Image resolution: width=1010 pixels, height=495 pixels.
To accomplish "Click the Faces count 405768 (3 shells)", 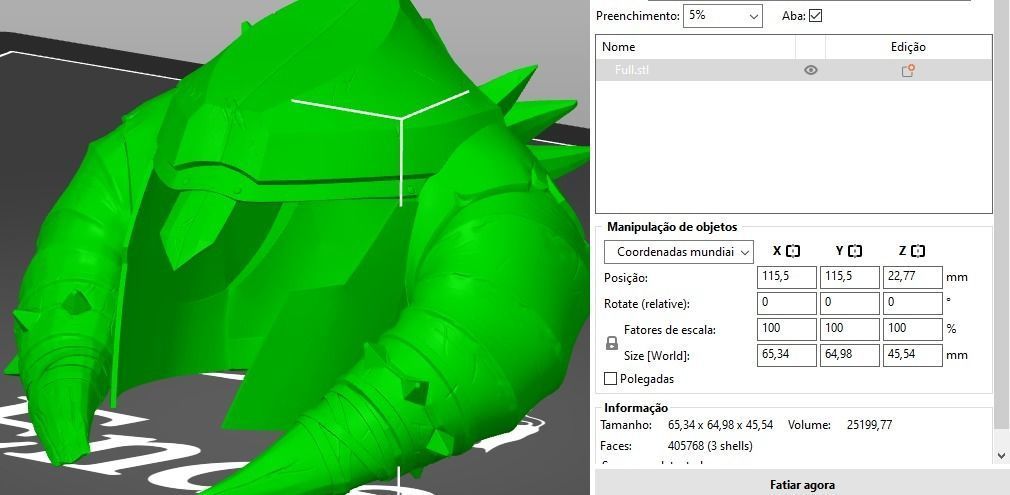I will pyautogui.click(x=710, y=446).
